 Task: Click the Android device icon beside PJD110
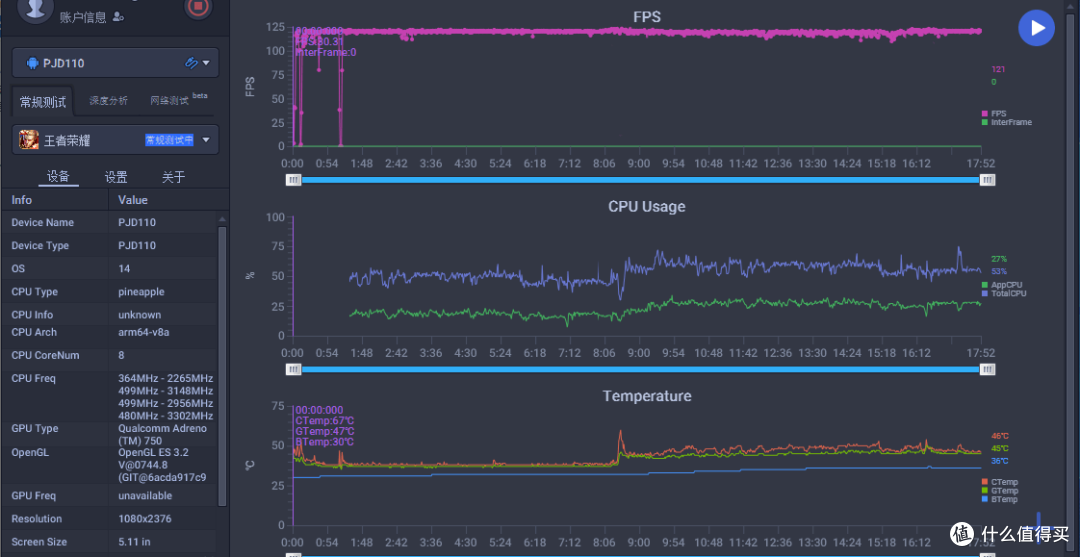[32, 63]
